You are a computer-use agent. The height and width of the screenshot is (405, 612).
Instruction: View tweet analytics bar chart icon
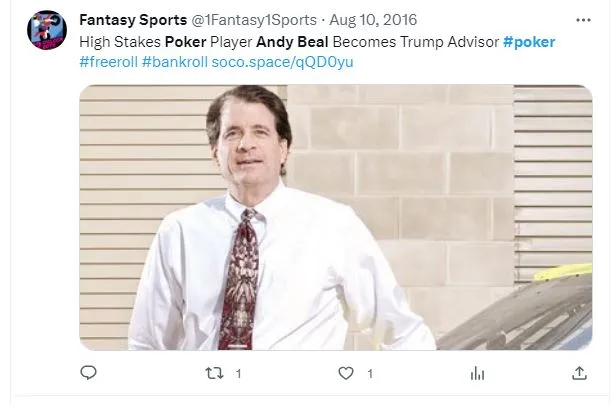click(477, 374)
